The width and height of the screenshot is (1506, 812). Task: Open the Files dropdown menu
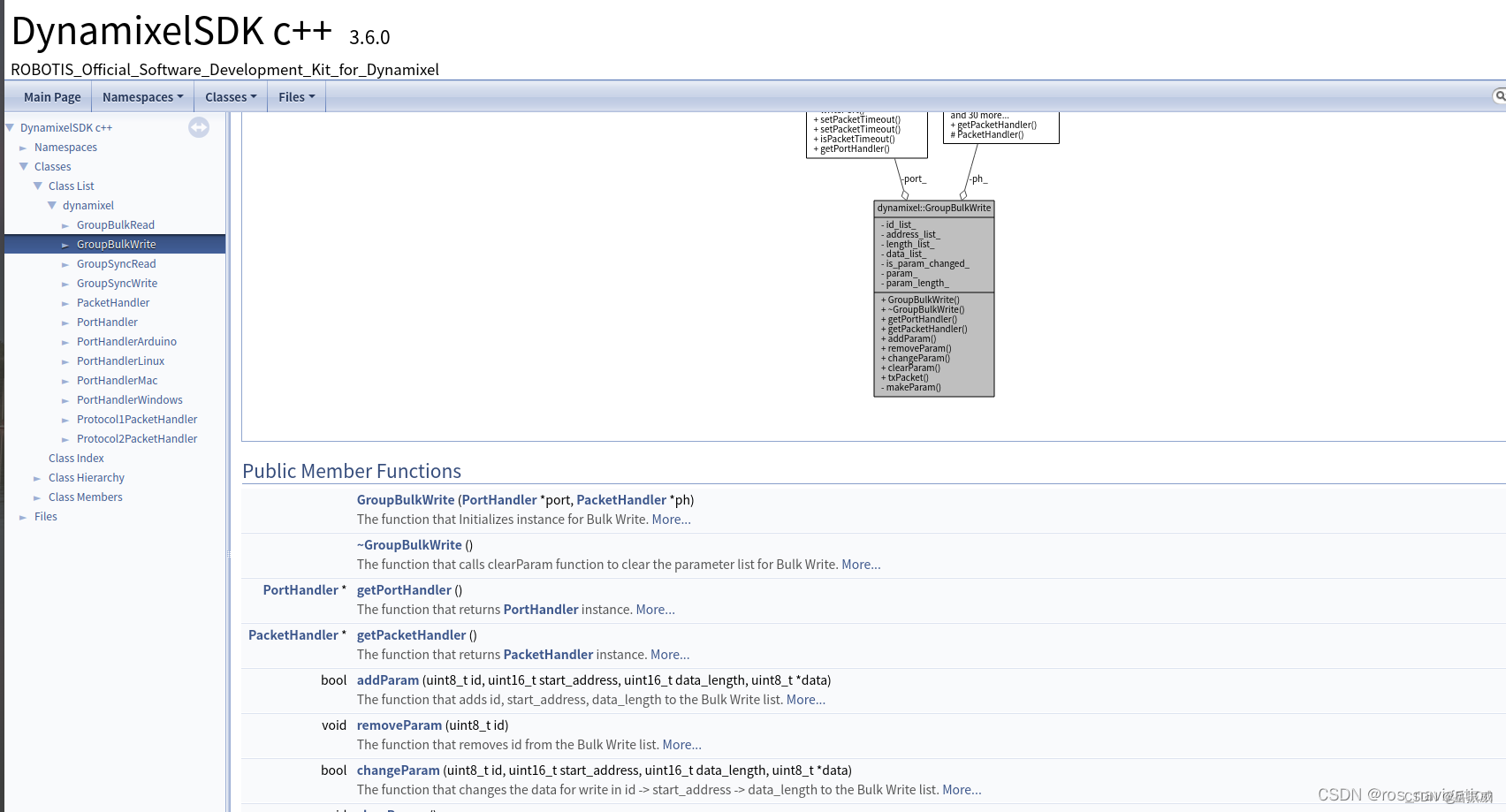pos(297,97)
